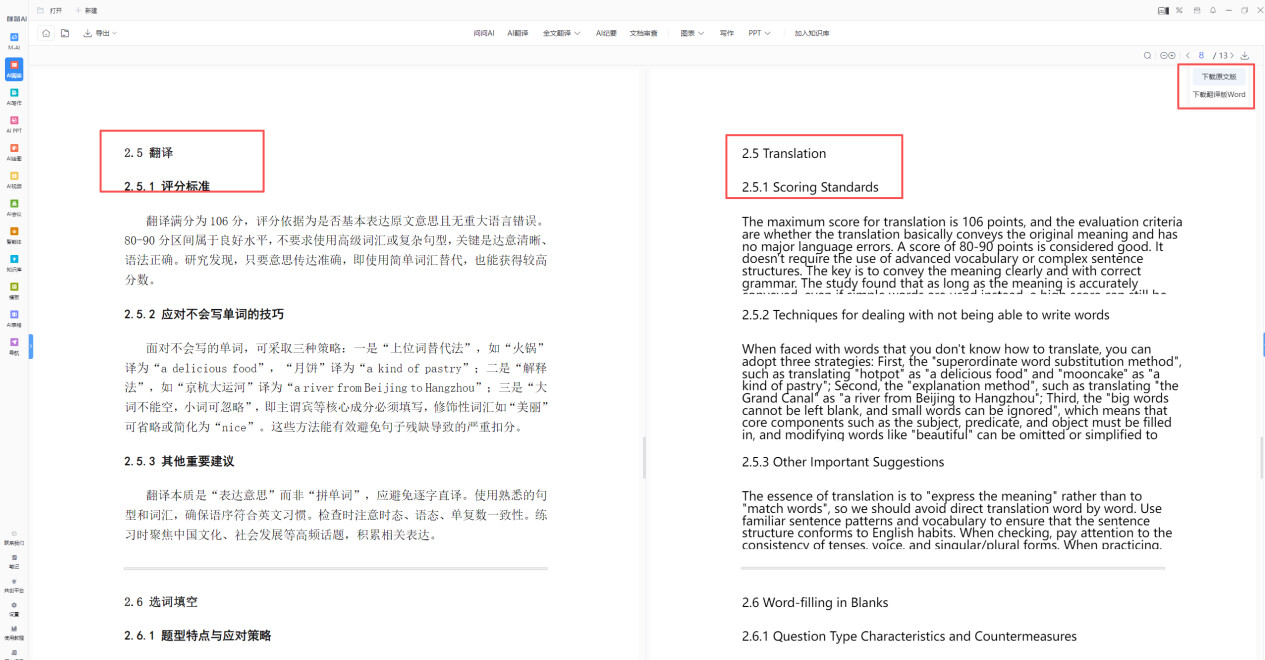Select 下载翻译版Word in the download menu
The height and width of the screenshot is (660, 1265).
click(1218, 95)
